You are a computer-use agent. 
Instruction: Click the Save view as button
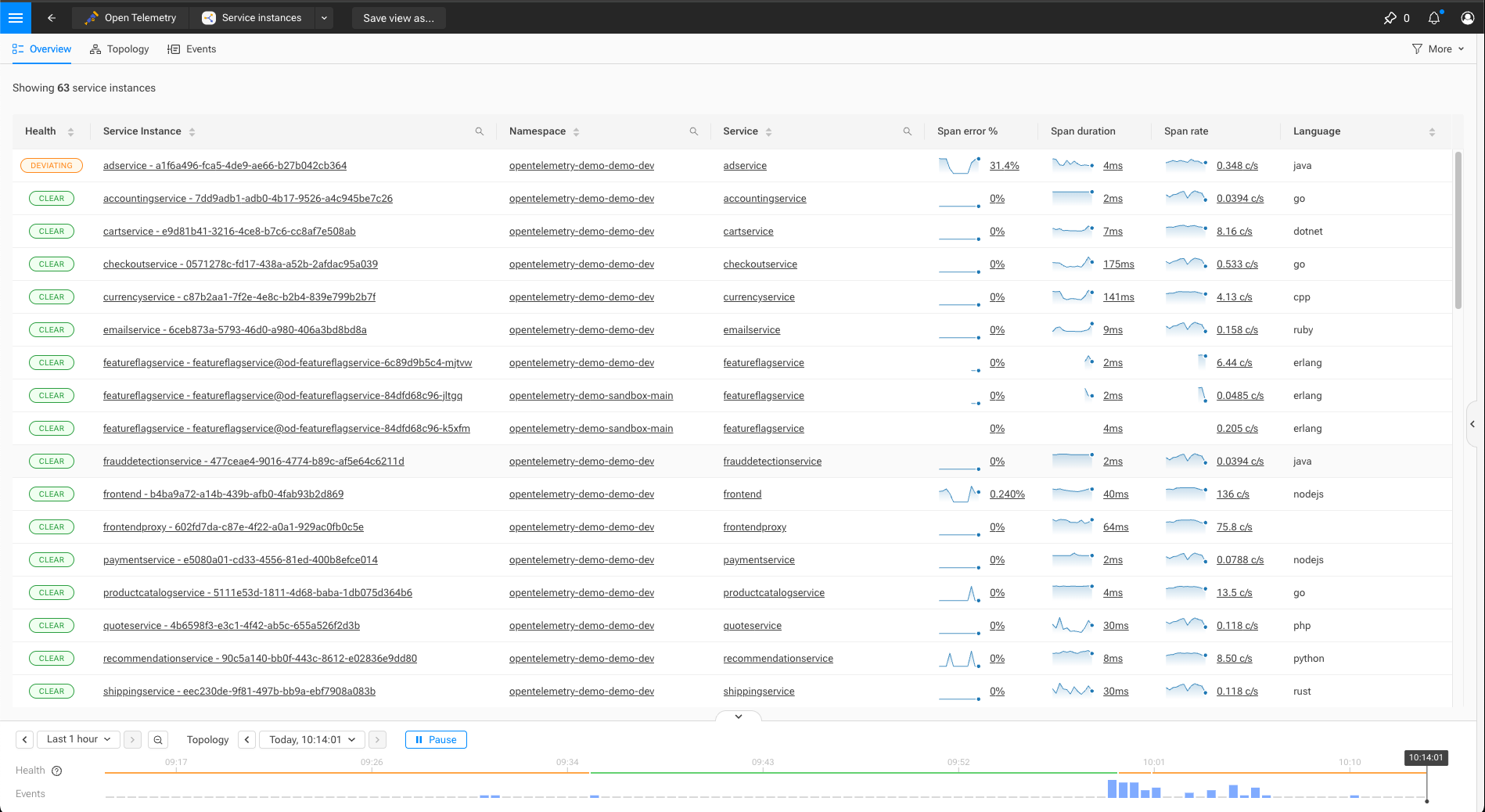pyautogui.click(x=399, y=17)
